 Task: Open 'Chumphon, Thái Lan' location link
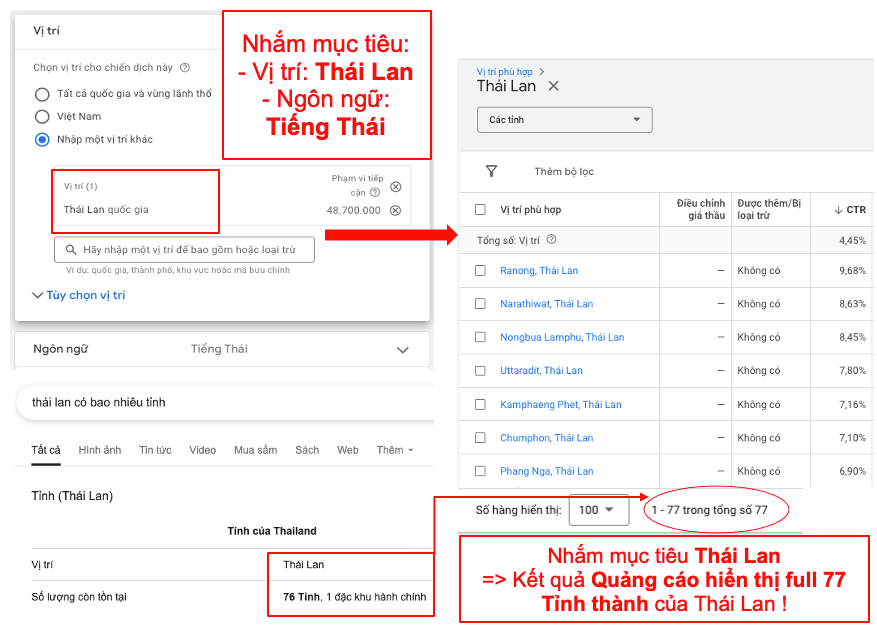(x=546, y=438)
